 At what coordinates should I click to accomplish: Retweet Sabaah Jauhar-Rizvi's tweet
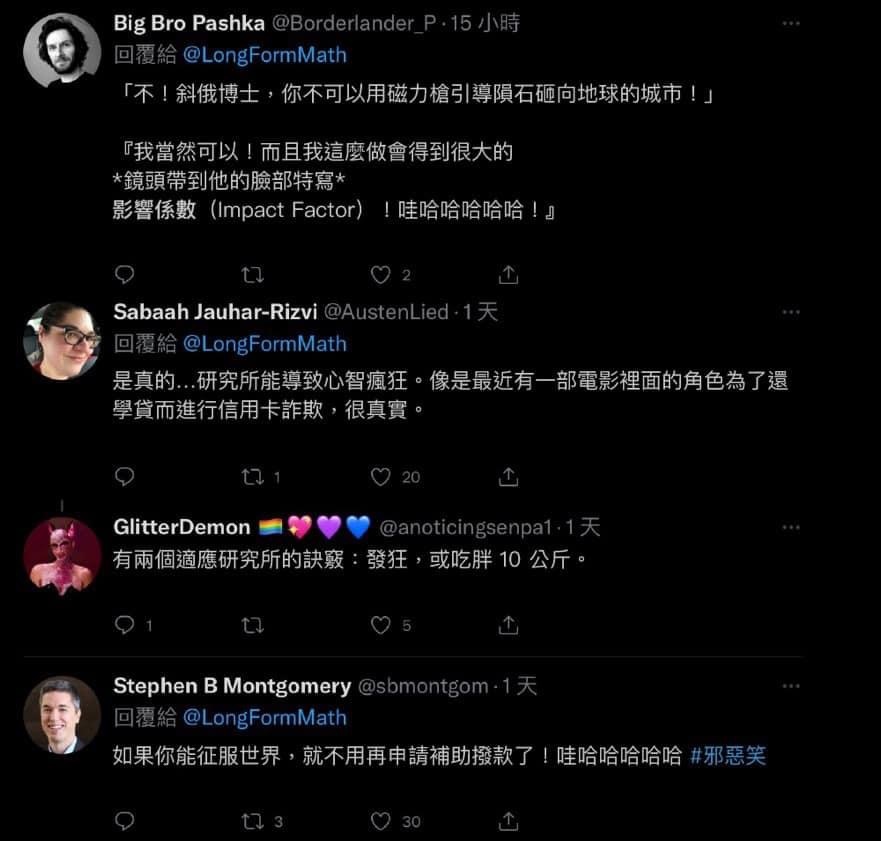(x=252, y=477)
